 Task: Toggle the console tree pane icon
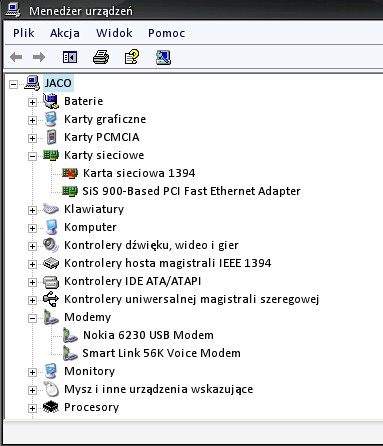click(70, 57)
